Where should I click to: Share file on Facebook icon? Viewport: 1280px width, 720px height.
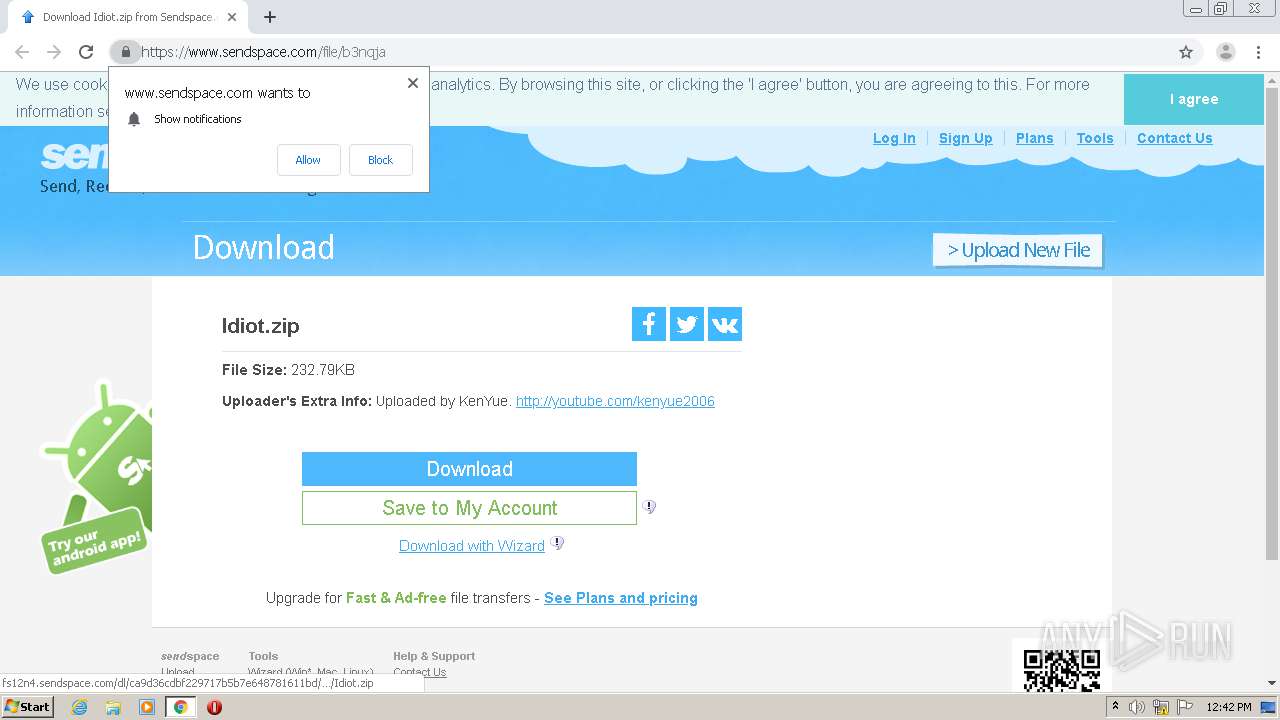click(649, 324)
